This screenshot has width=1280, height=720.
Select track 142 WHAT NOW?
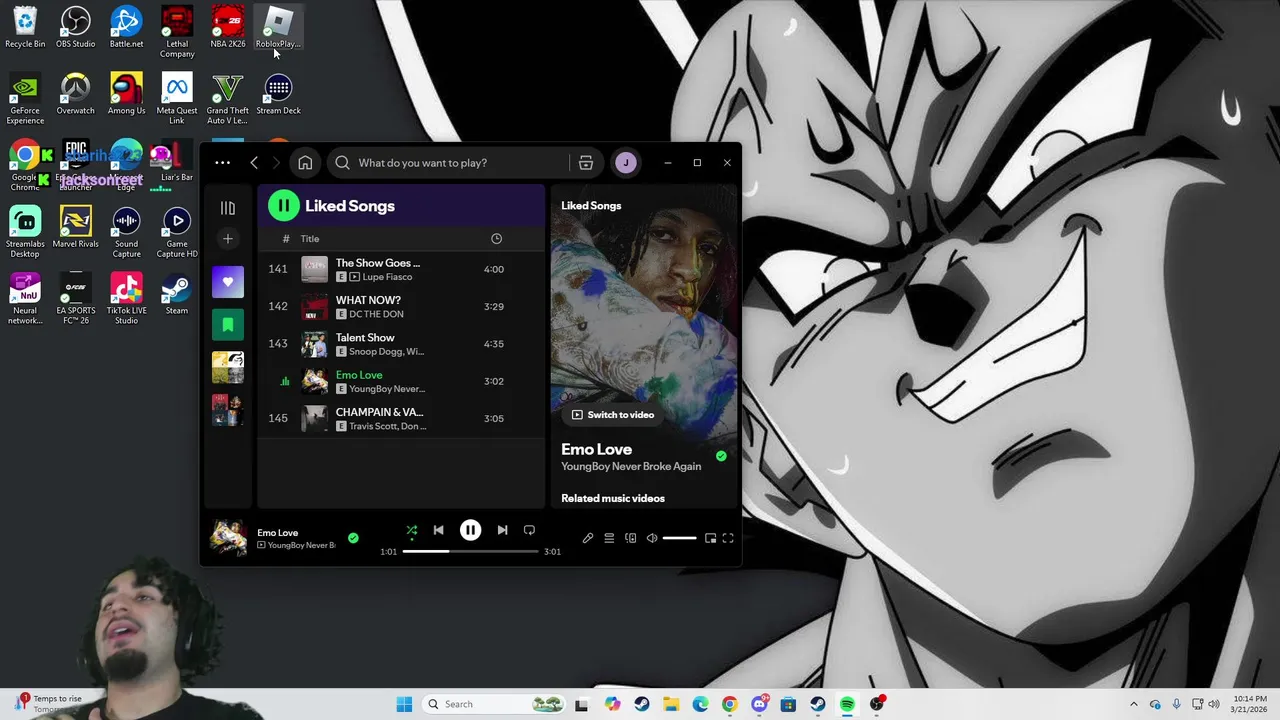[400, 307]
